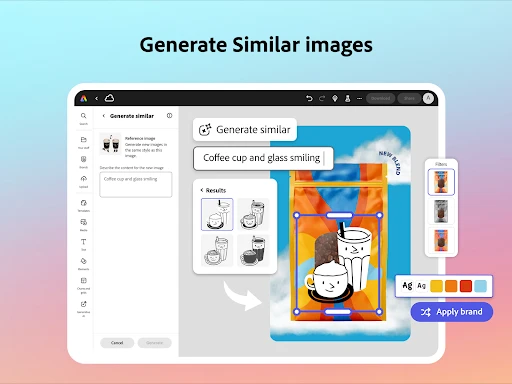Image resolution: width=512 pixels, height=384 pixels.
Task: Redo the last action
Action: pyautogui.click(x=322, y=98)
